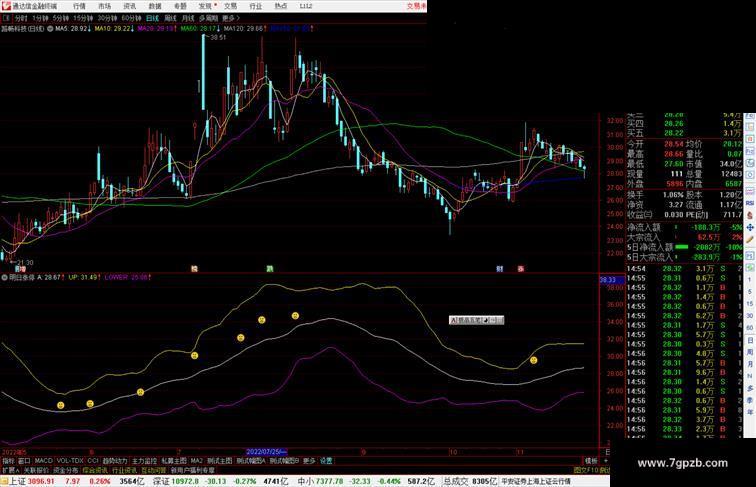Click the small settings icon beside stock name
This screenshot has height=487, width=756.
tap(50, 29)
